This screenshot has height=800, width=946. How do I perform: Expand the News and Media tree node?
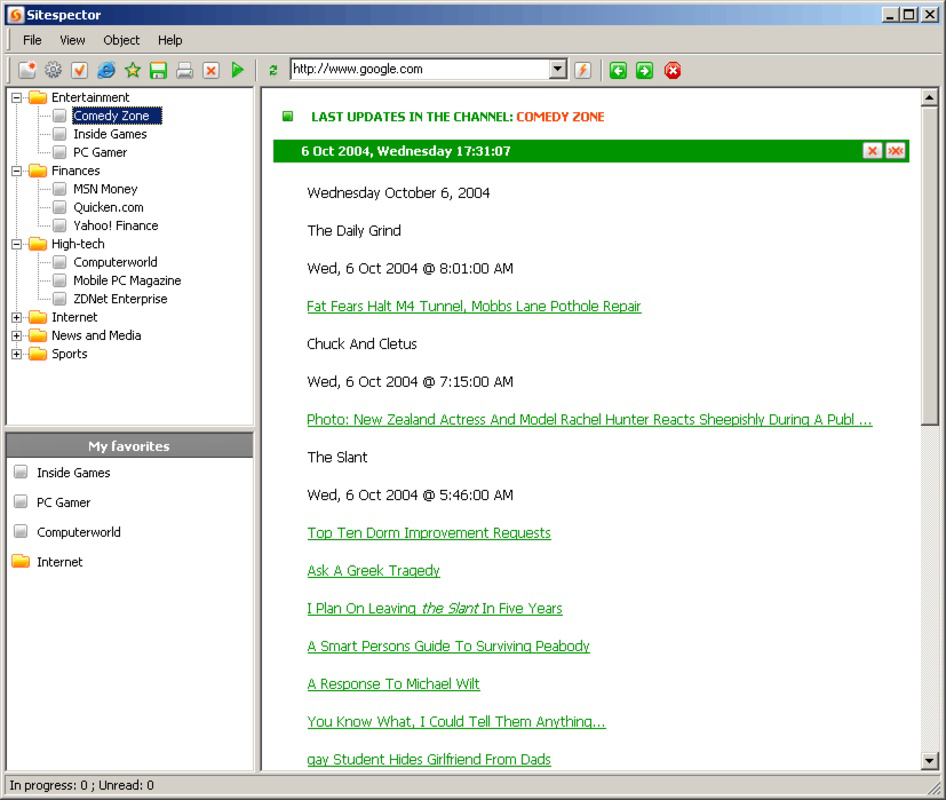point(17,335)
